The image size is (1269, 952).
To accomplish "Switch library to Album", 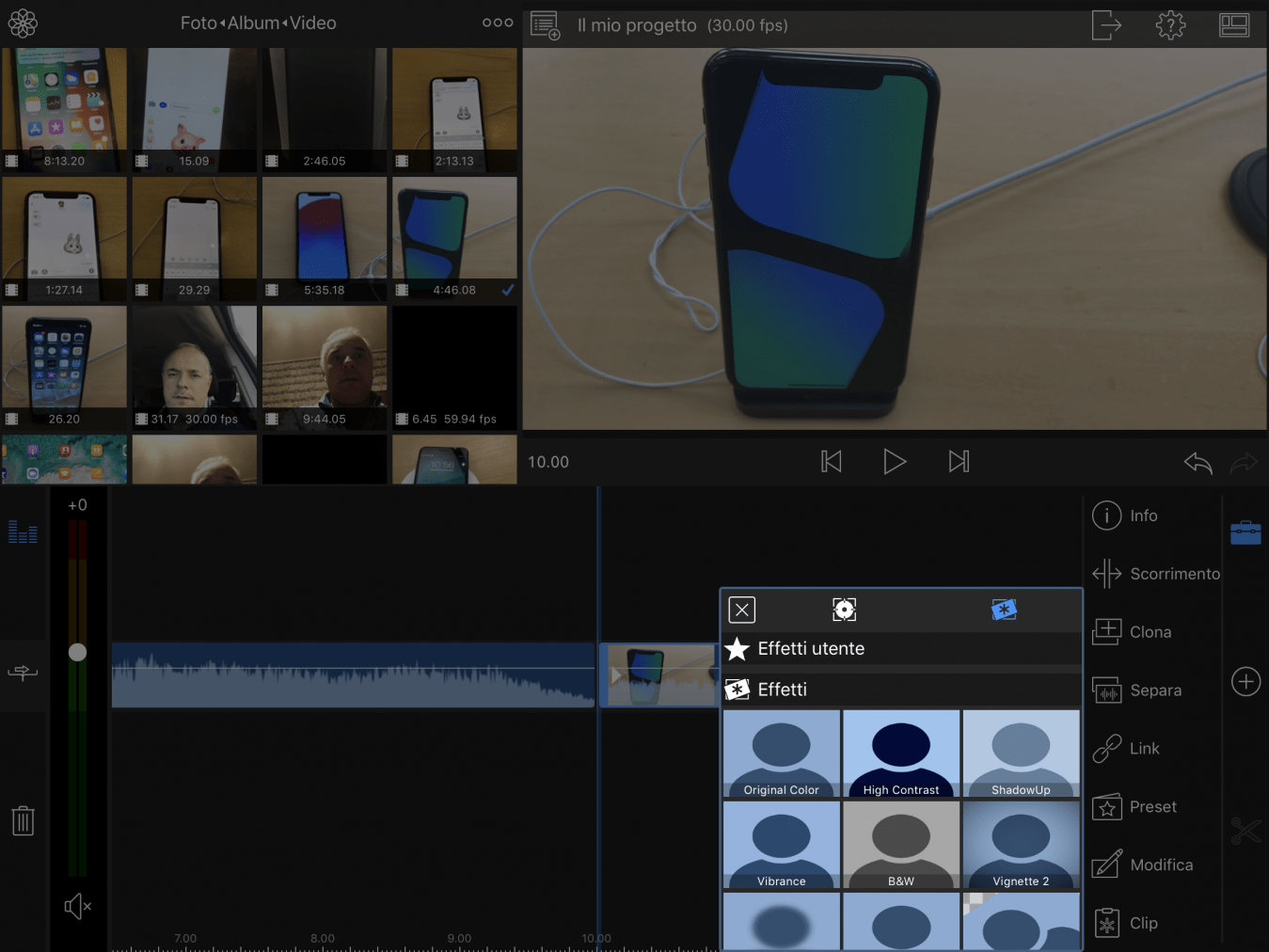I will [x=253, y=23].
